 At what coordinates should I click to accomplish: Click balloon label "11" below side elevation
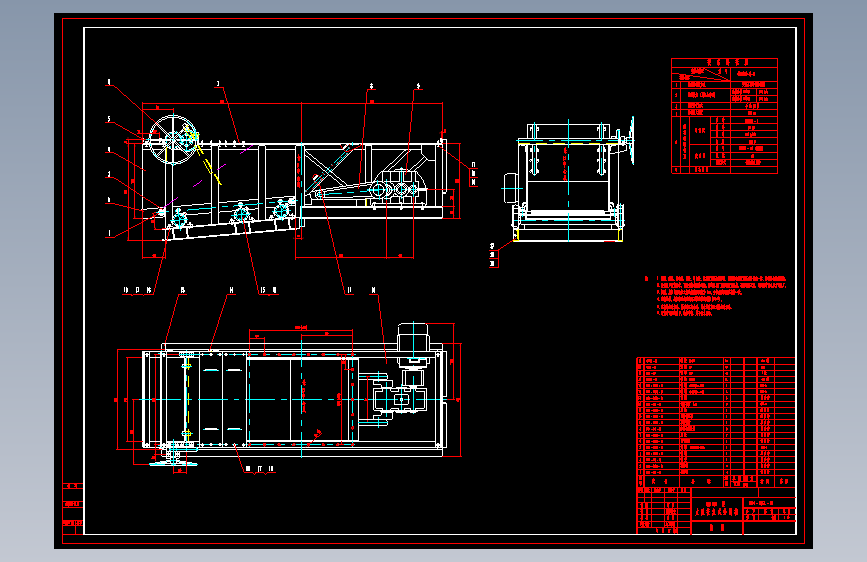pos(349,290)
